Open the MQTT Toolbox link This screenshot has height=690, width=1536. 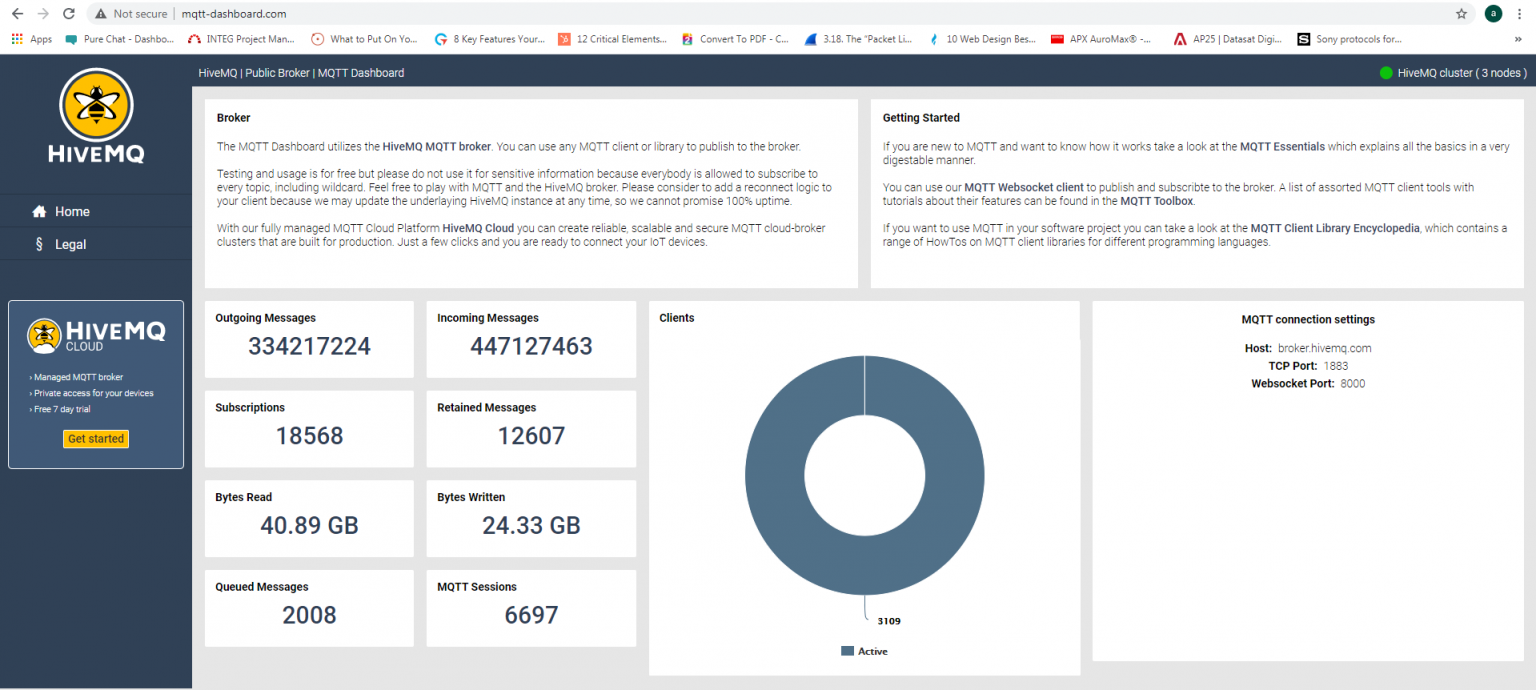pyautogui.click(x=1157, y=201)
